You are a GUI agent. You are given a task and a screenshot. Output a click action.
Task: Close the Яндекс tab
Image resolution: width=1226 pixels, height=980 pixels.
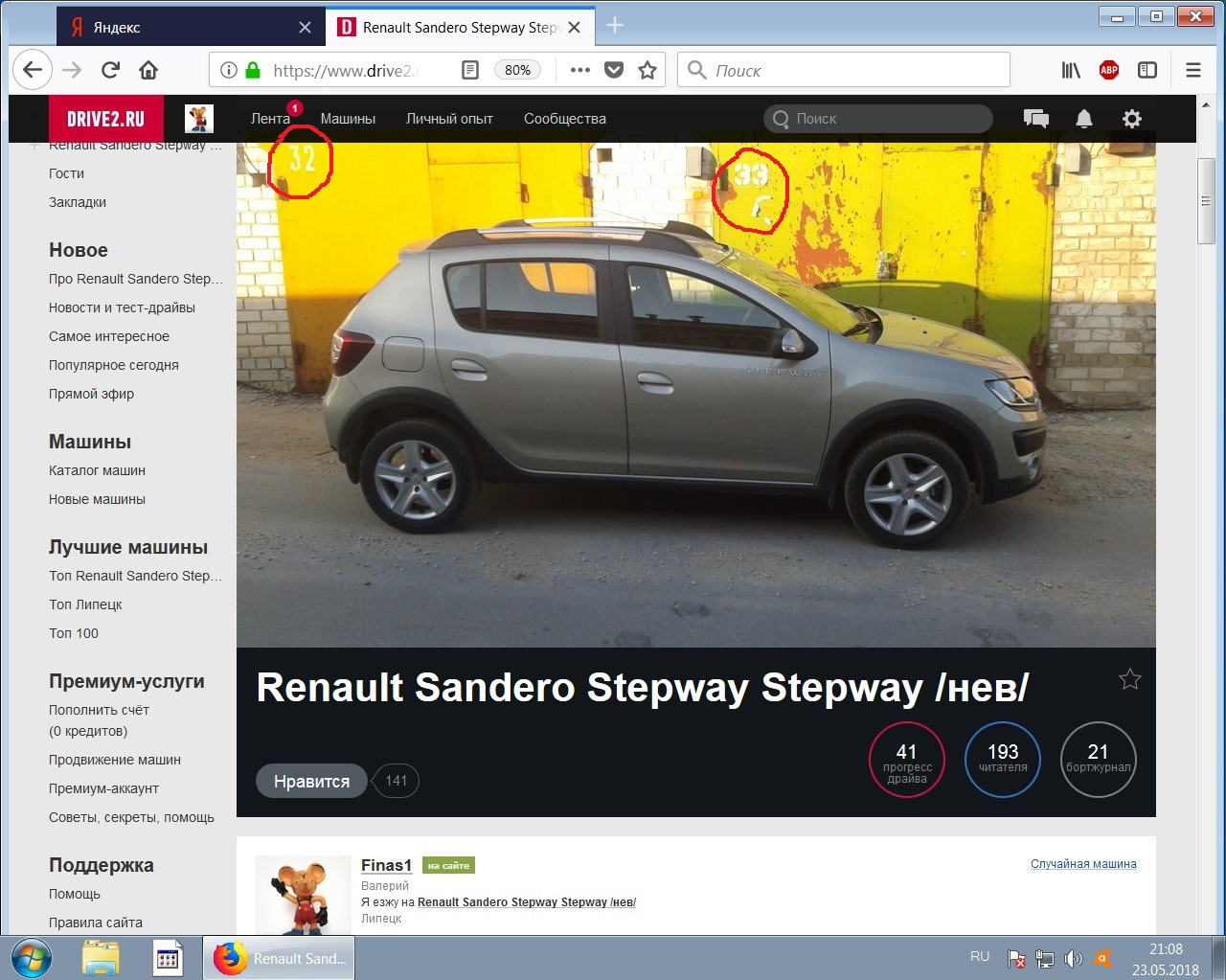point(305,28)
